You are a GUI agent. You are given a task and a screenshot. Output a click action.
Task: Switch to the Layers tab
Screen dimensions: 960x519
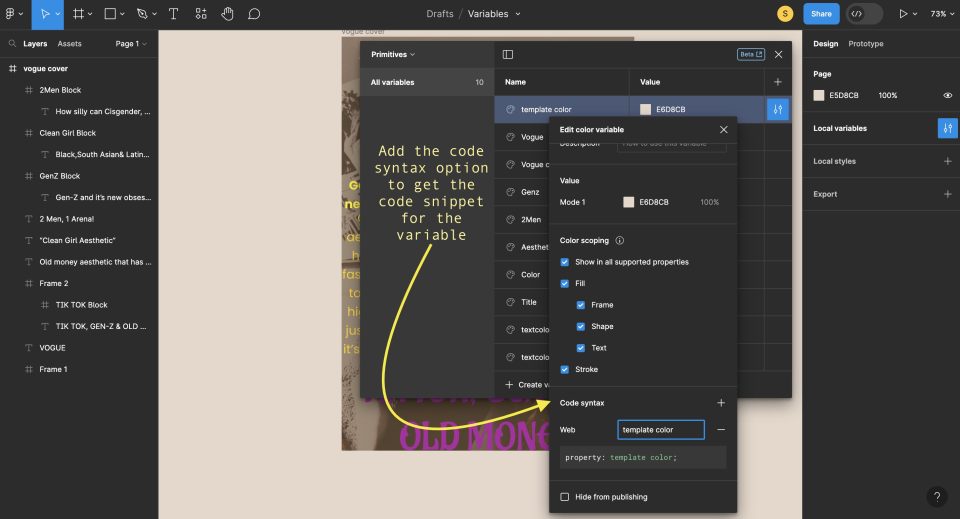(35, 43)
